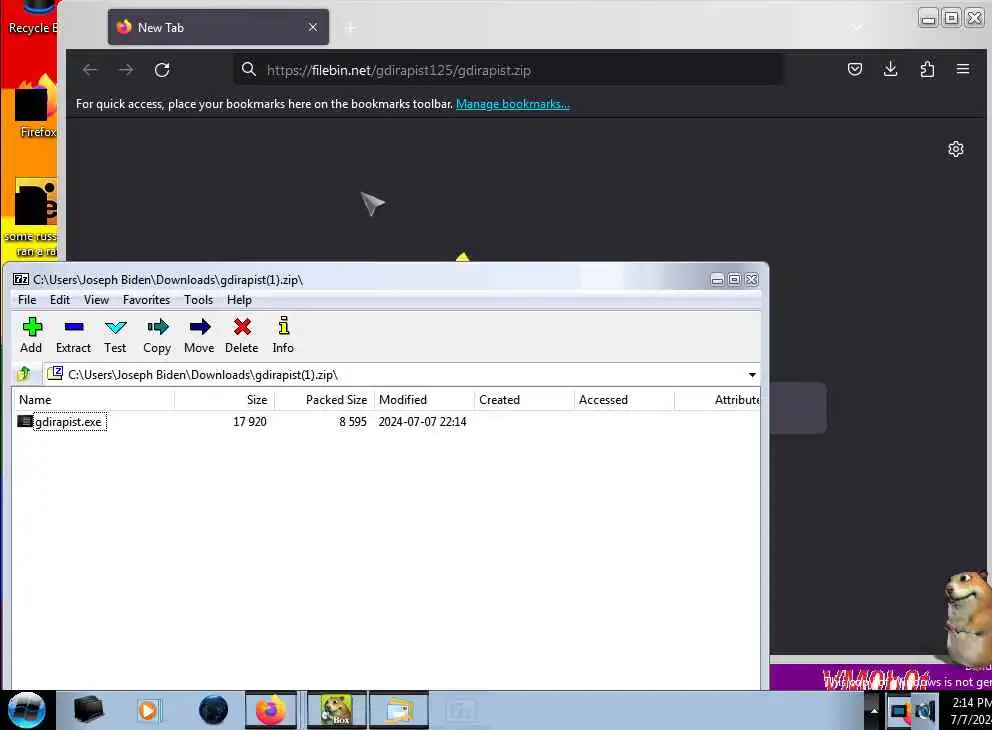Open the network monitor tray icon
992x730 pixels.
(x=899, y=712)
